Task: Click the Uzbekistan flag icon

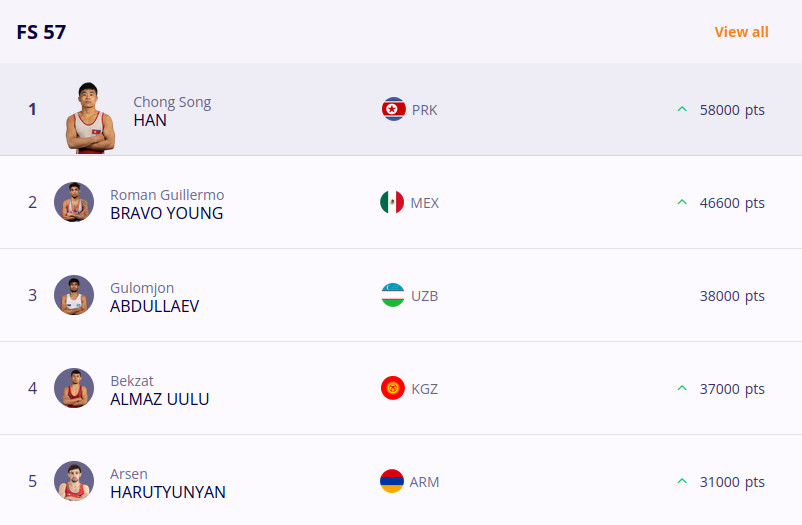Action: [392, 295]
